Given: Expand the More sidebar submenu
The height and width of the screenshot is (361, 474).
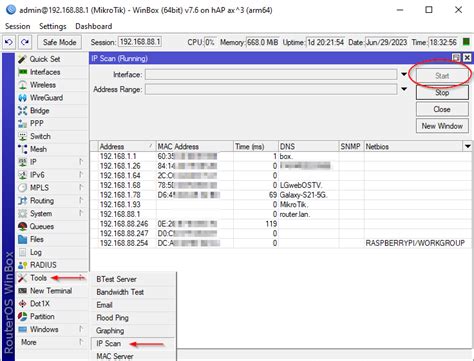Looking at the screenshot, I should (51, 342).
